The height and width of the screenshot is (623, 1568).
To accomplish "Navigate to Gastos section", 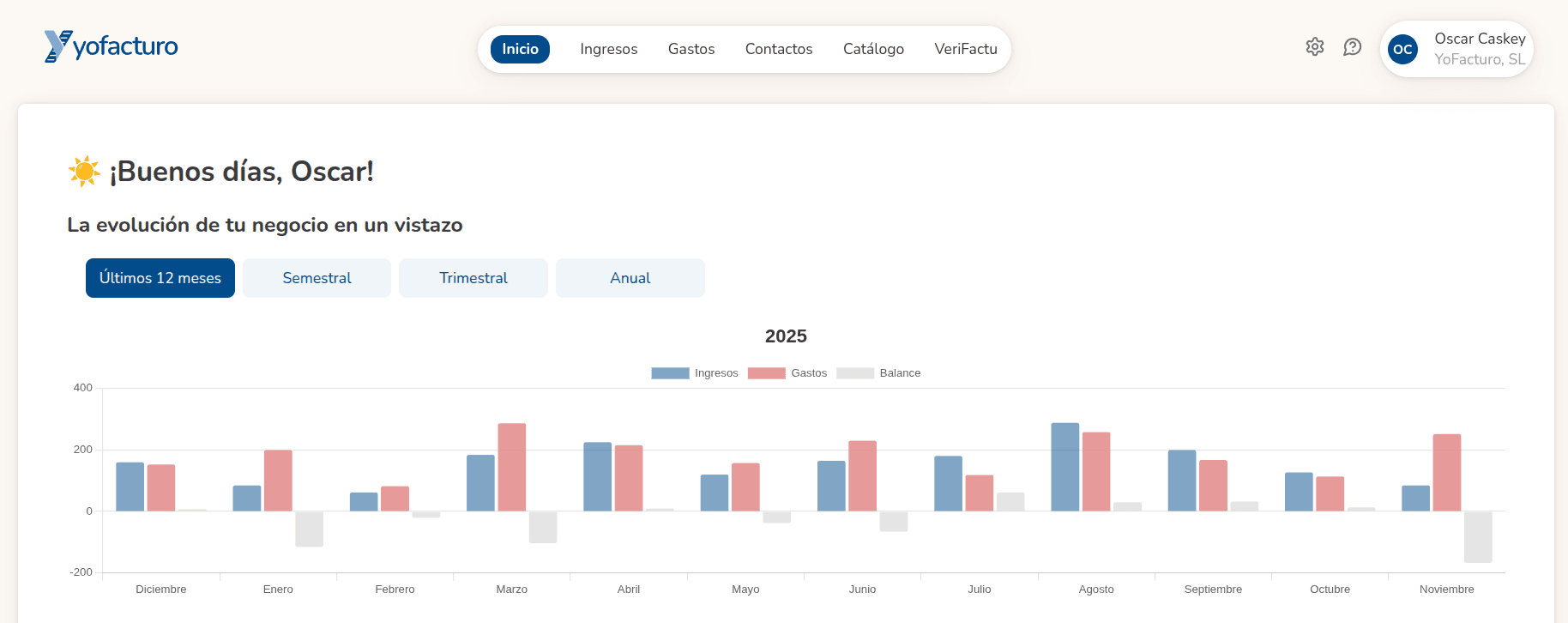I will 691,49.
